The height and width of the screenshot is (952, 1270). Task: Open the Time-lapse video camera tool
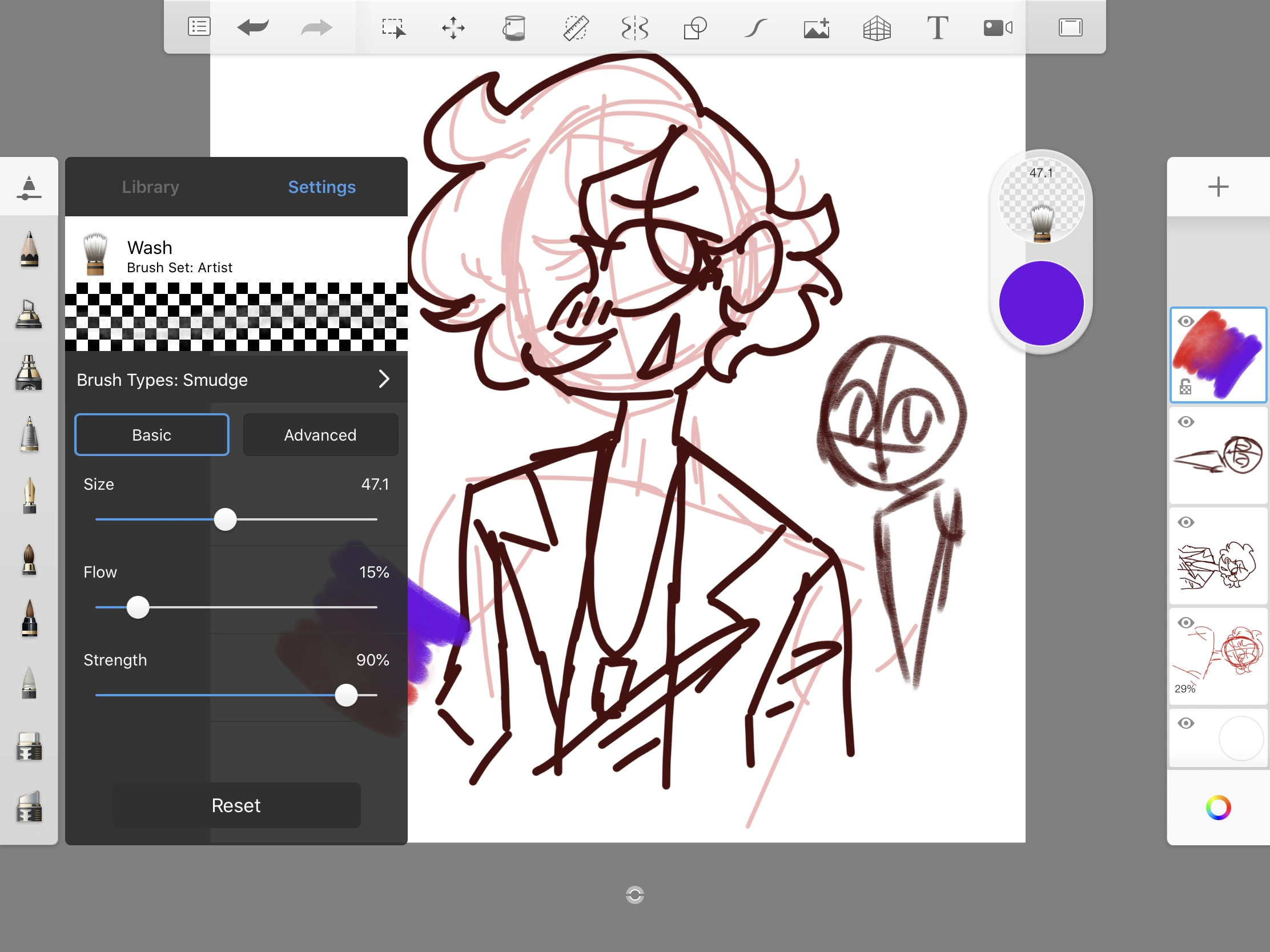click(997, 27)
